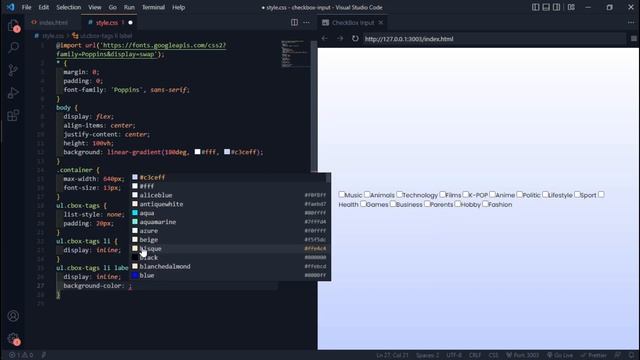Open More Actions for style.css editor group
The width and height of the screenshot is (640, 360).
pyautogui.click(x=306, y=22)
